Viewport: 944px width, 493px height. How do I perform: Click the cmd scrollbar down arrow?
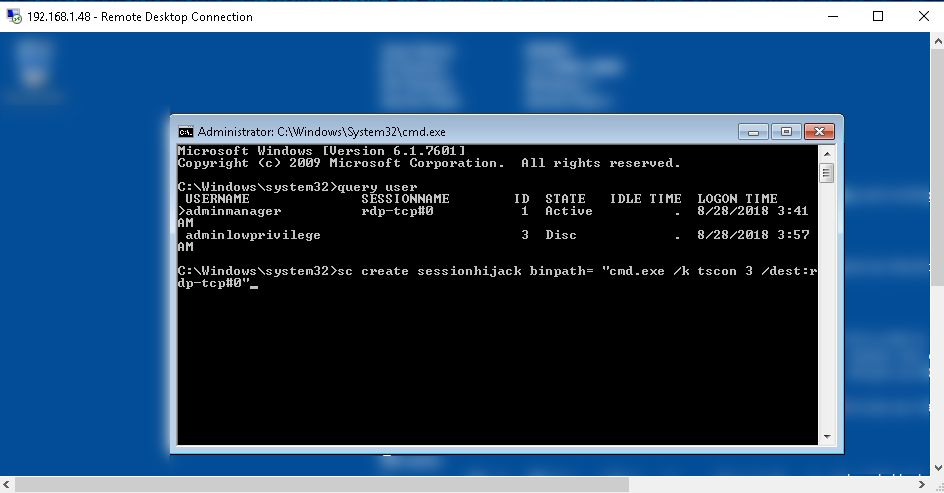[827, 436]
